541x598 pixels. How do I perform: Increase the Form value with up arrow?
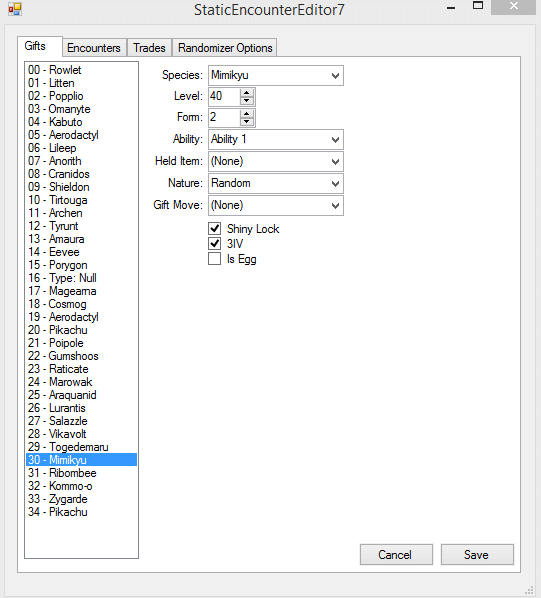click(247, 114)
